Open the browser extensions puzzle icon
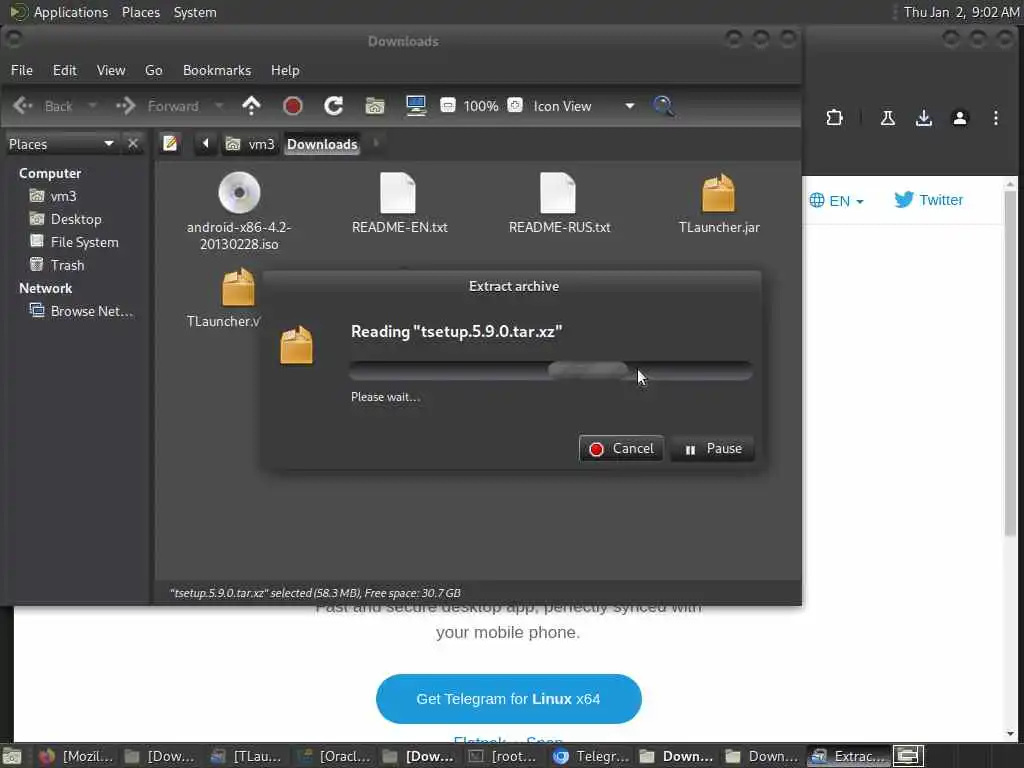 (834, 118)
